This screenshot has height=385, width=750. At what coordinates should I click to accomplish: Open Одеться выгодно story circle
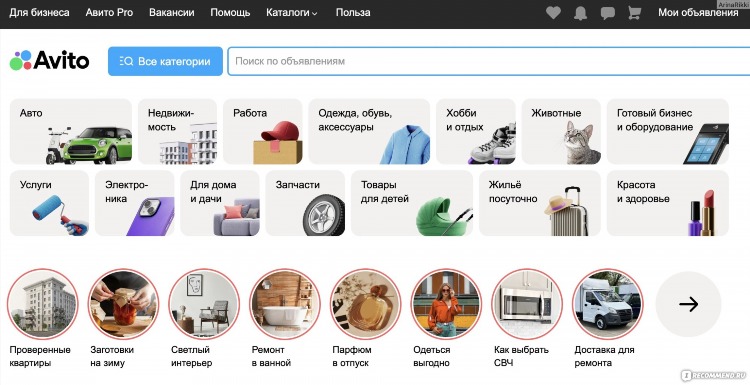(x=446, y=304)
